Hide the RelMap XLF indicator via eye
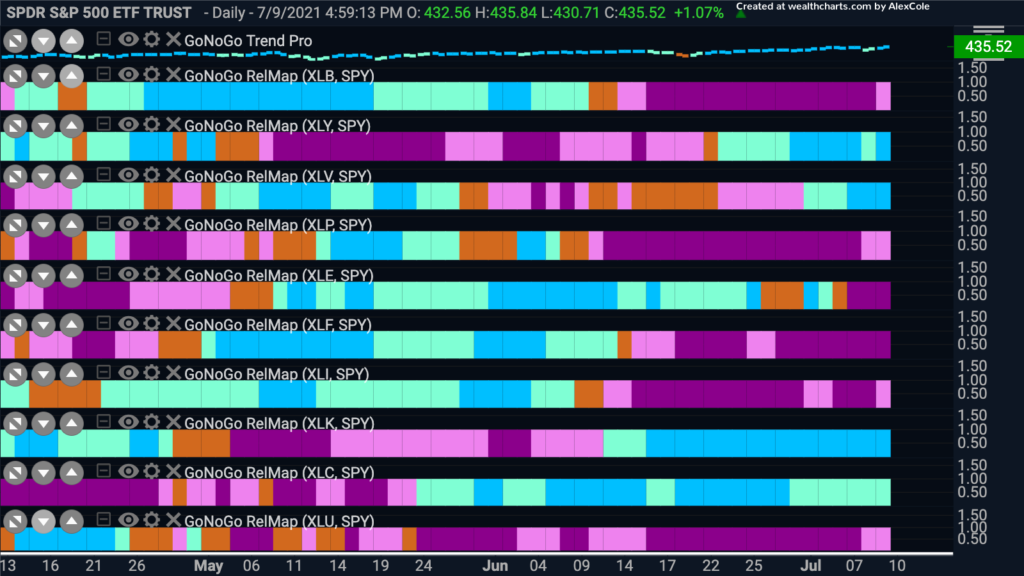 [128, 324]
